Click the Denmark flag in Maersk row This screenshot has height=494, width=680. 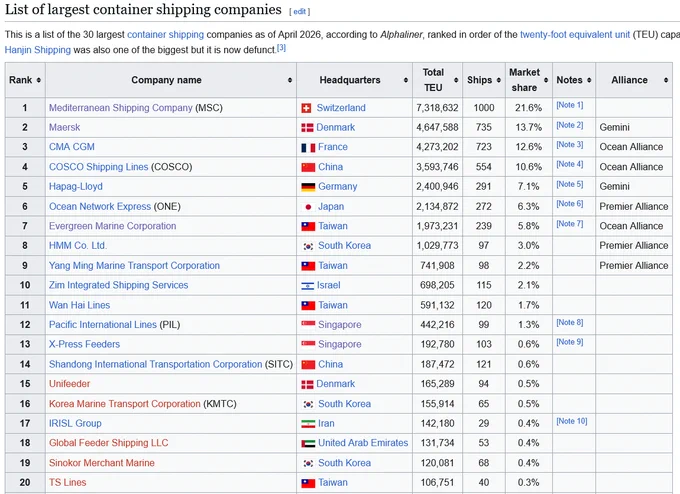point(307,128)
